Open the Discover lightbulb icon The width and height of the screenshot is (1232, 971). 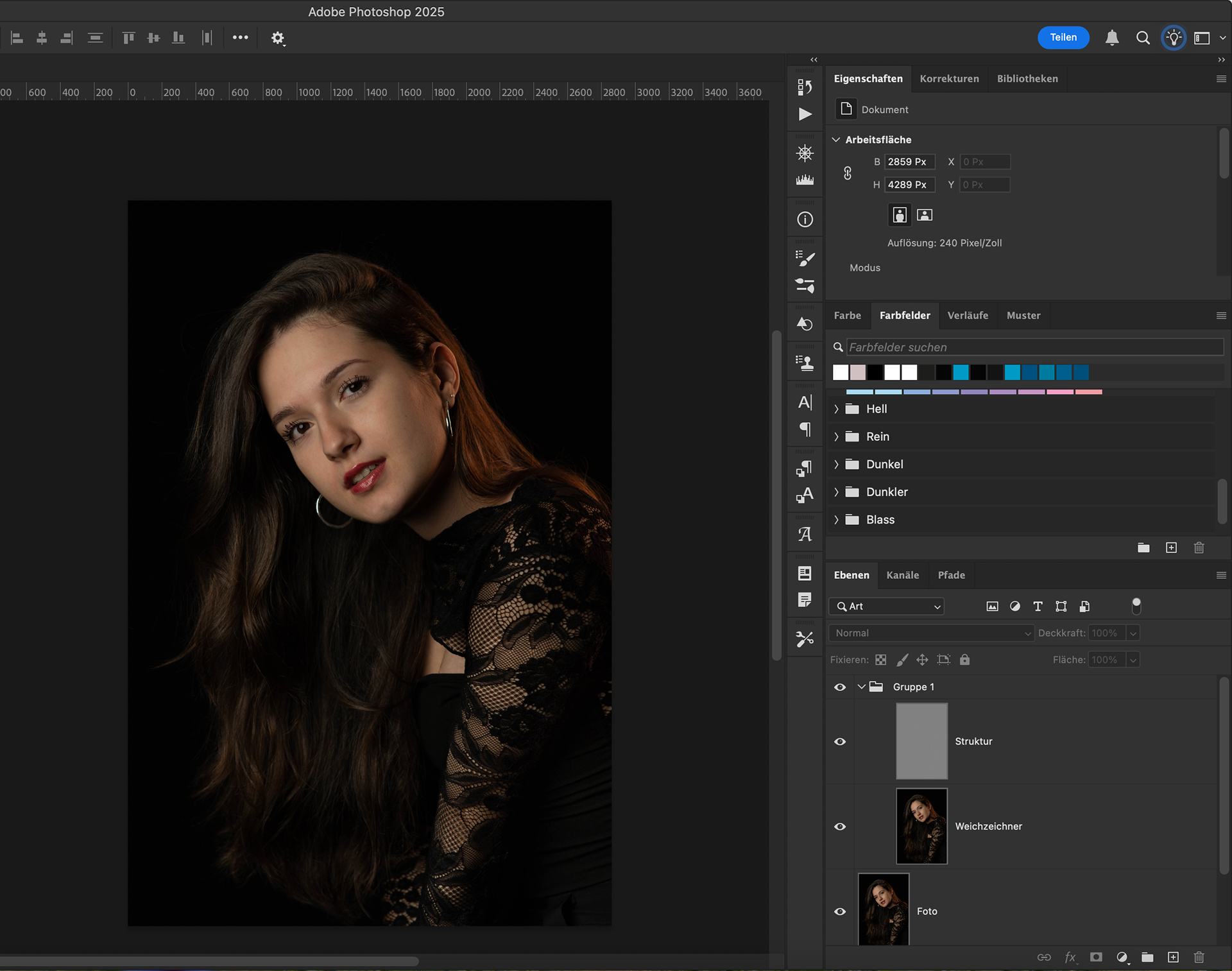tap(1174, 38)
